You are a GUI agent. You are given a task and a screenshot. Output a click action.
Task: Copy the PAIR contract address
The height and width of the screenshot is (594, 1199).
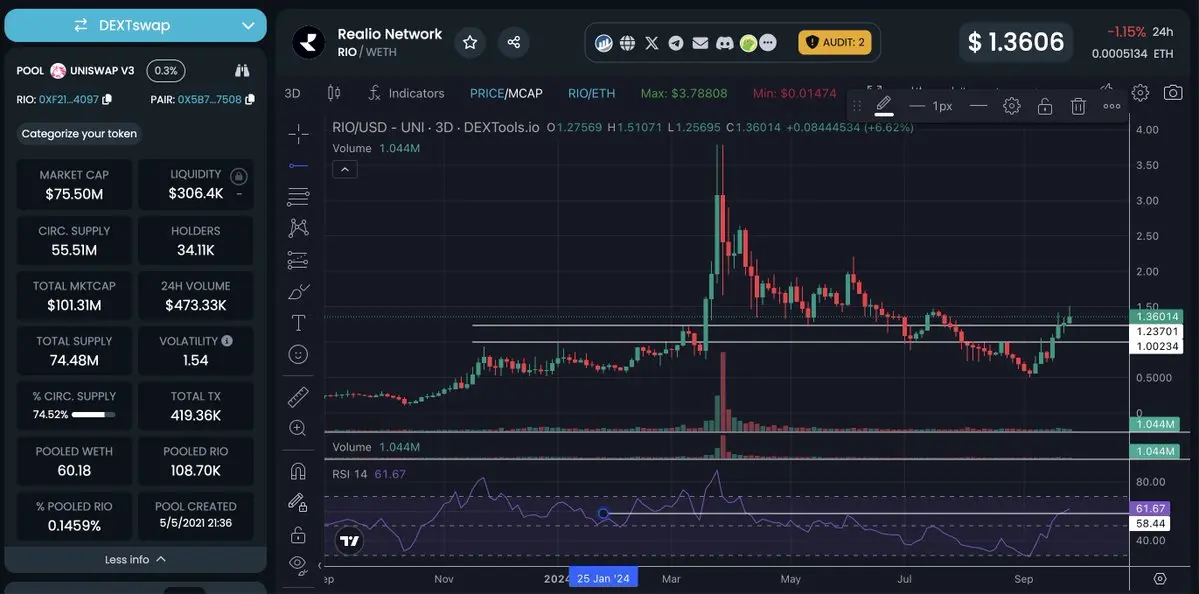point(250,99)
